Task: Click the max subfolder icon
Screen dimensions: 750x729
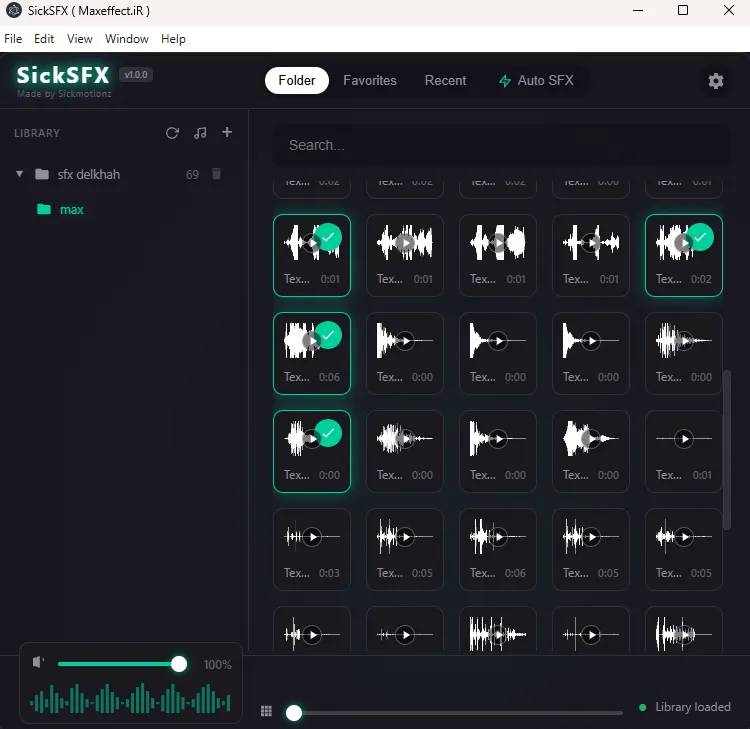Action: [x=44, y=209]
